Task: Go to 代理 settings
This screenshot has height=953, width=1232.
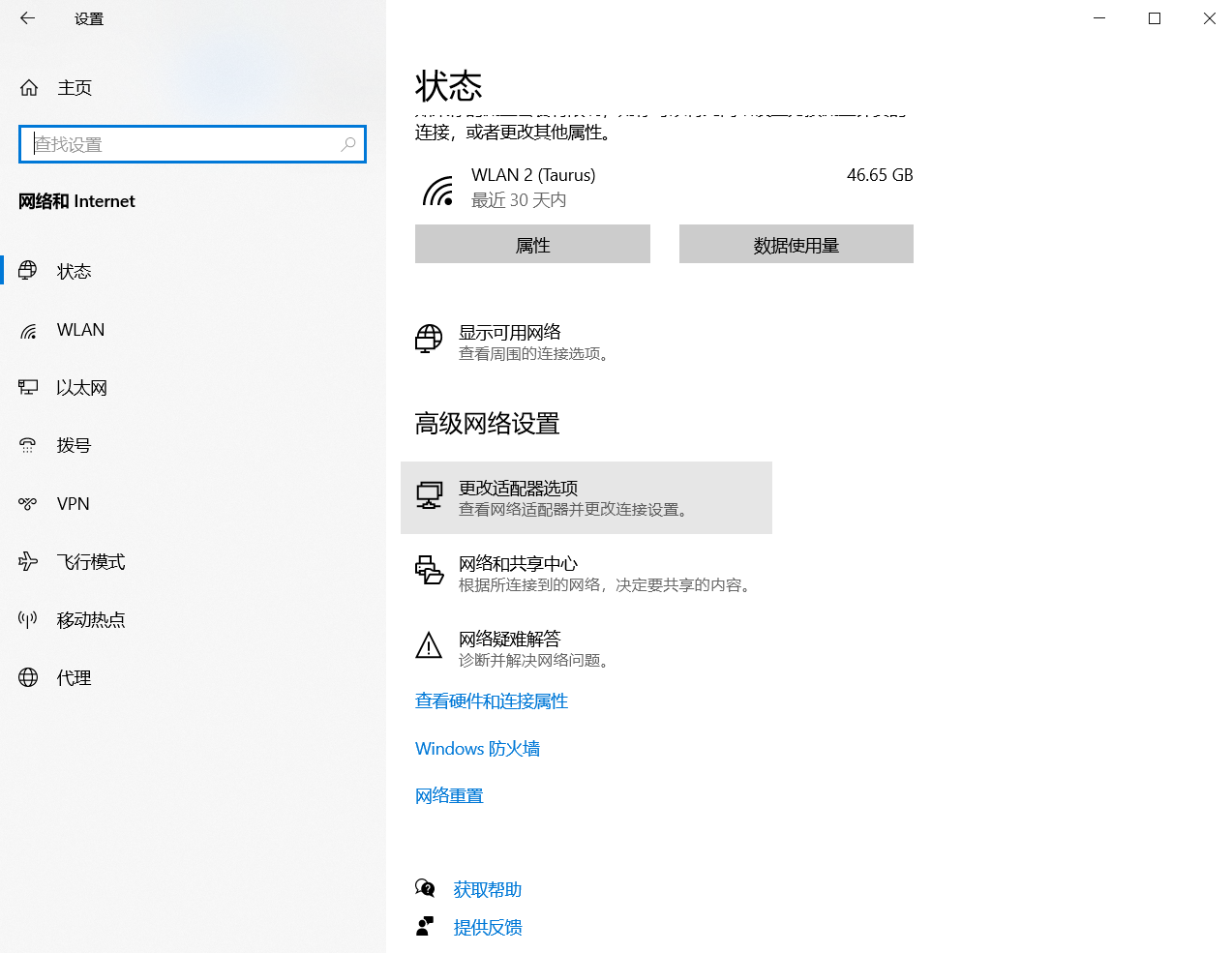Action: pyautogui.click(x=74, y=678)
